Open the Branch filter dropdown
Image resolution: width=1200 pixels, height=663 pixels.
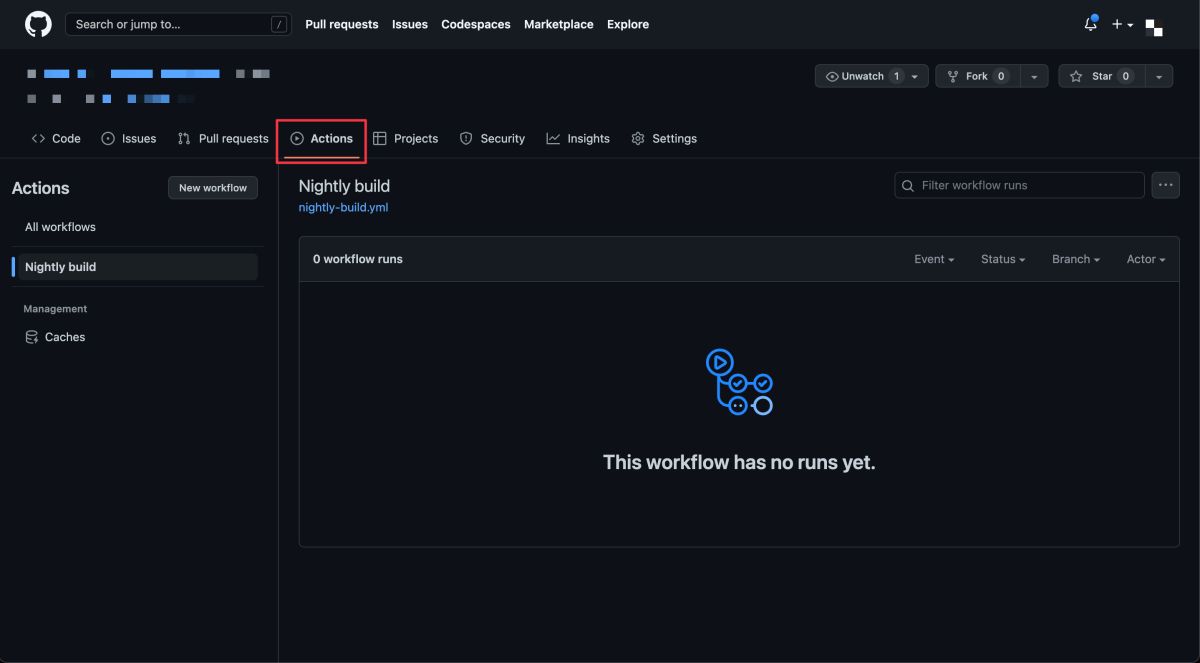[1076, 259]
